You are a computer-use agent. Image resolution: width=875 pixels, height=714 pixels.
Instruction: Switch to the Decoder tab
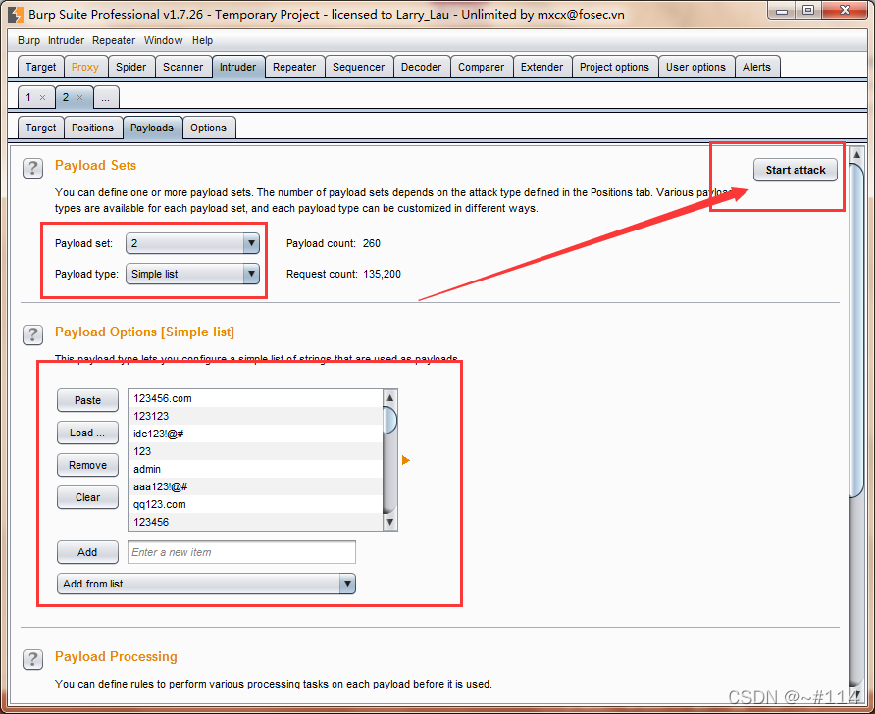pos(421,67)
